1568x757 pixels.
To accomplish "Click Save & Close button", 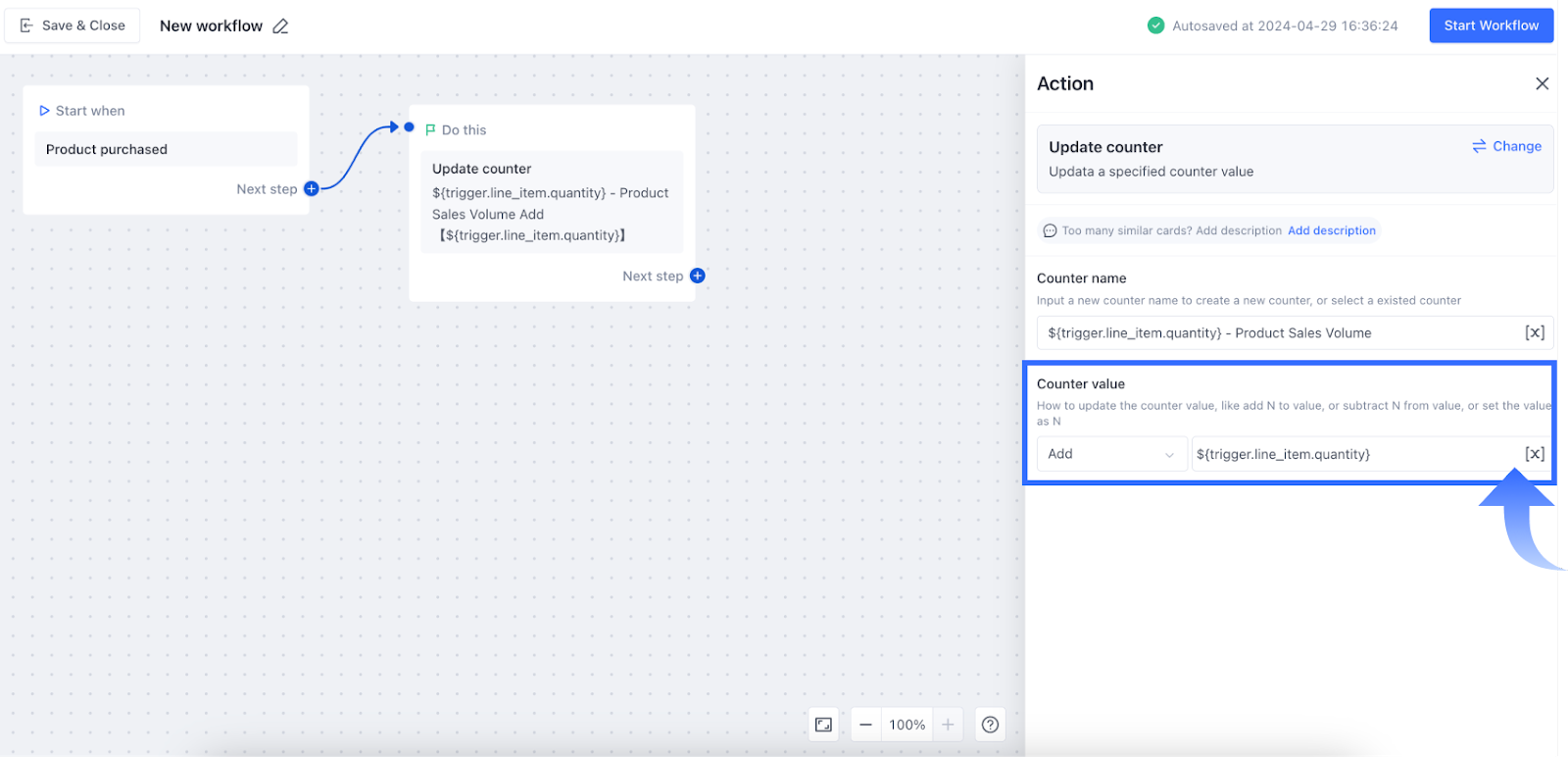I will tap(73, 25).
